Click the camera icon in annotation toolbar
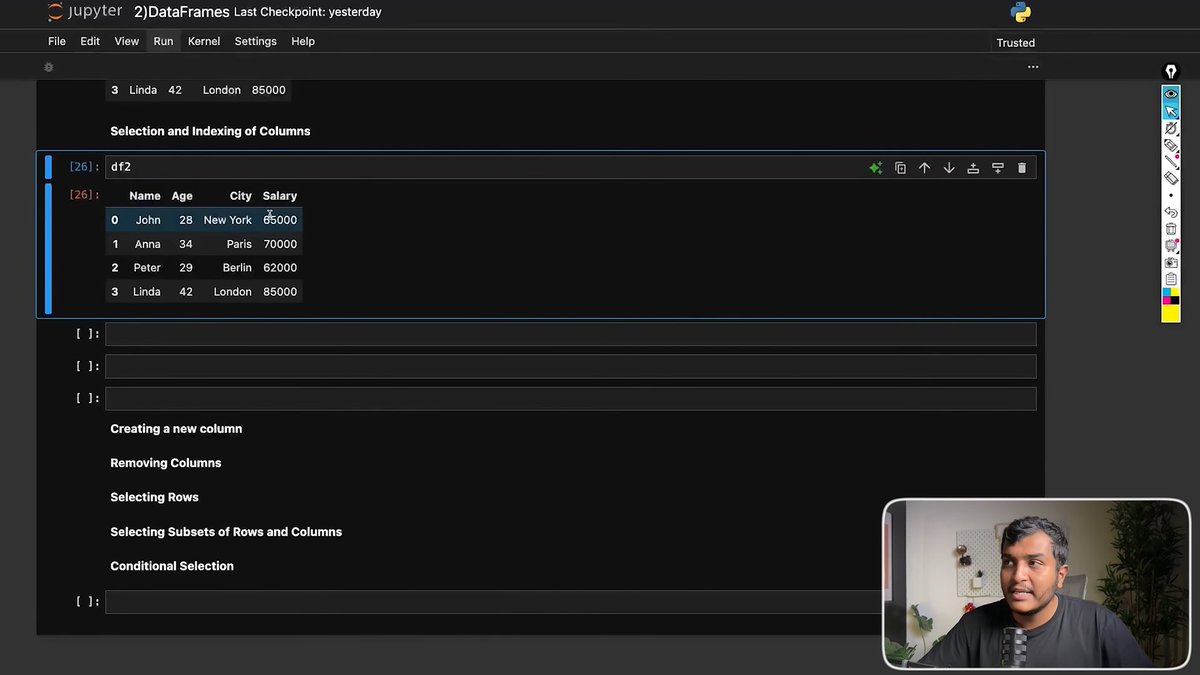This screenshot has width=1200, height=675. pyautogui.click(x=1170, y=262)
